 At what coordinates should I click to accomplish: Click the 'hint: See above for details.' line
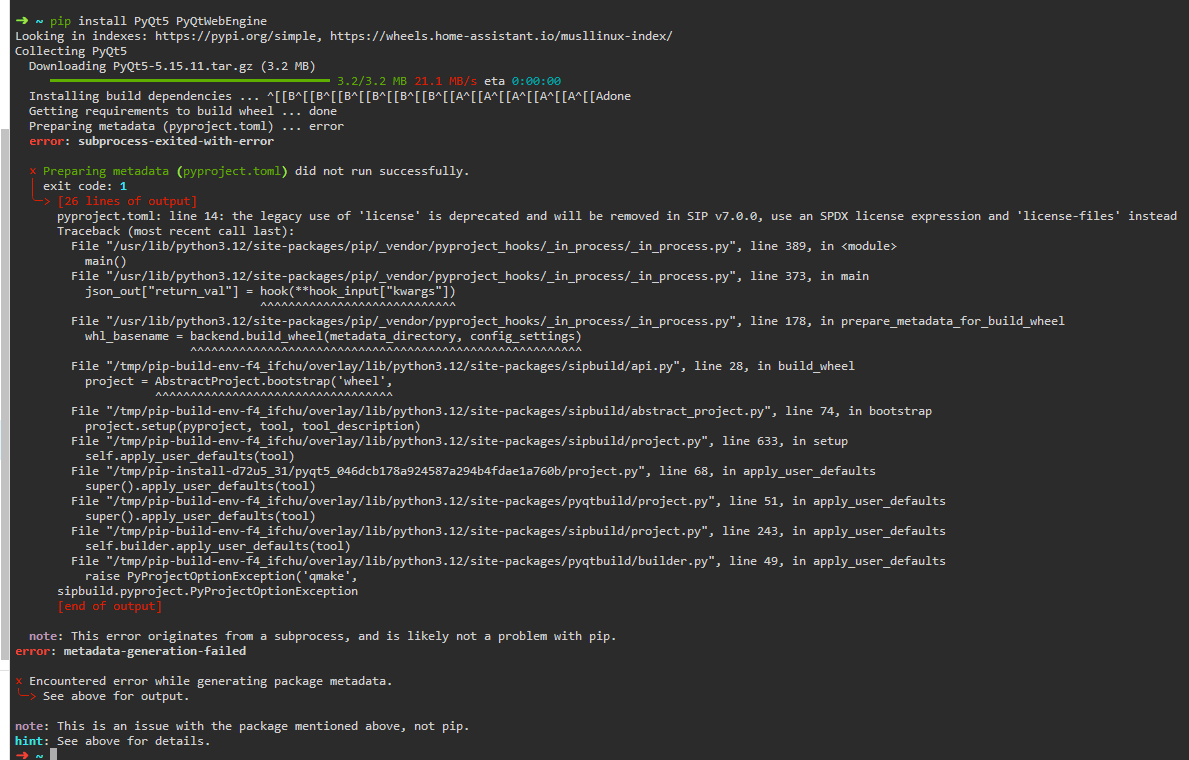tap(112, 741)
